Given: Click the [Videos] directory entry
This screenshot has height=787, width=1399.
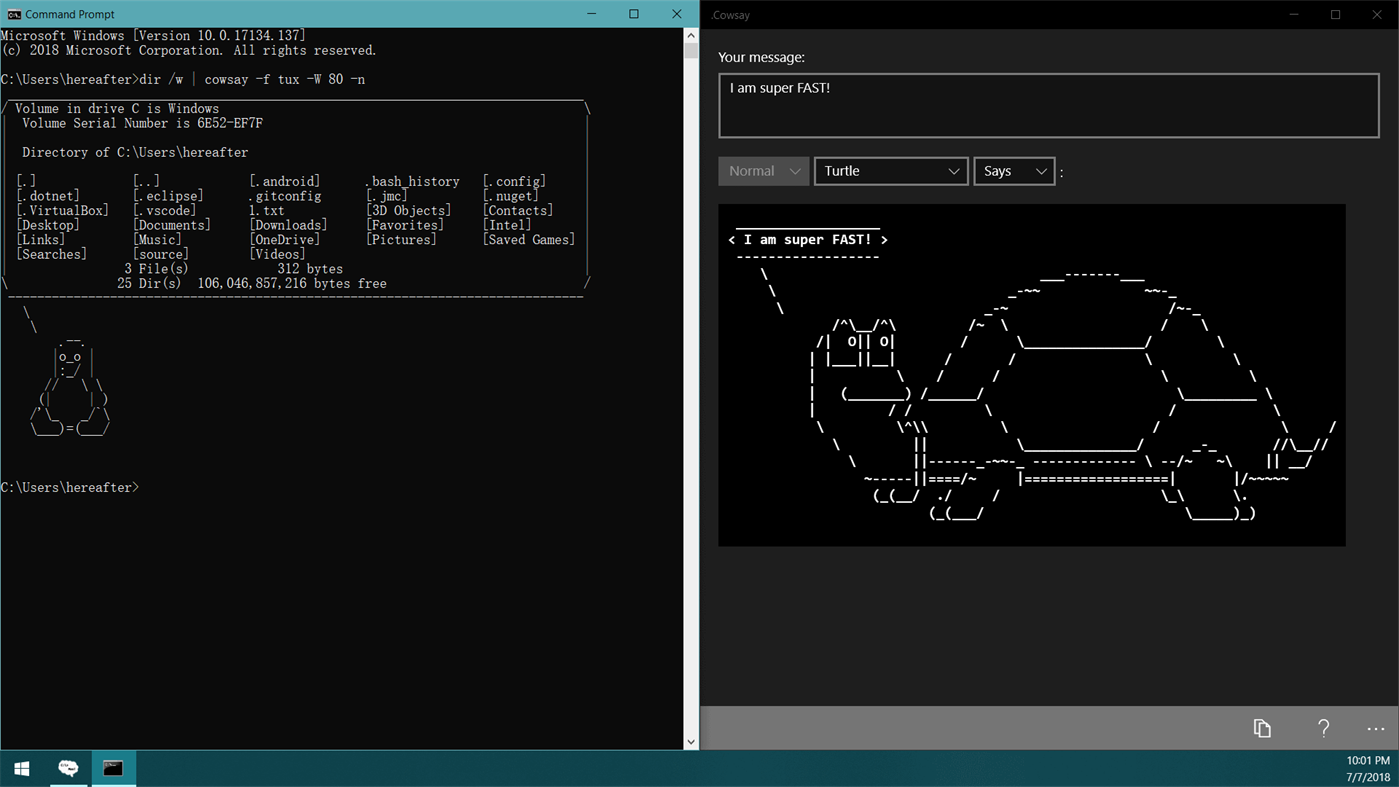Looking at the screenshot, I should [277, 254].
